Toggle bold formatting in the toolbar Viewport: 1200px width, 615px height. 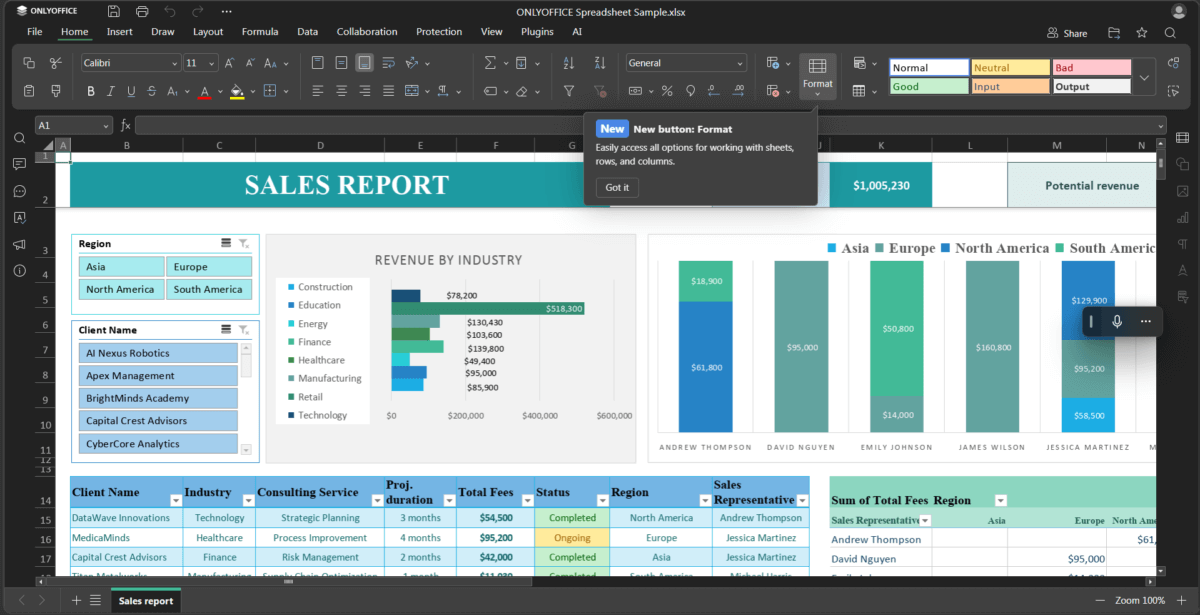(90, 92)
